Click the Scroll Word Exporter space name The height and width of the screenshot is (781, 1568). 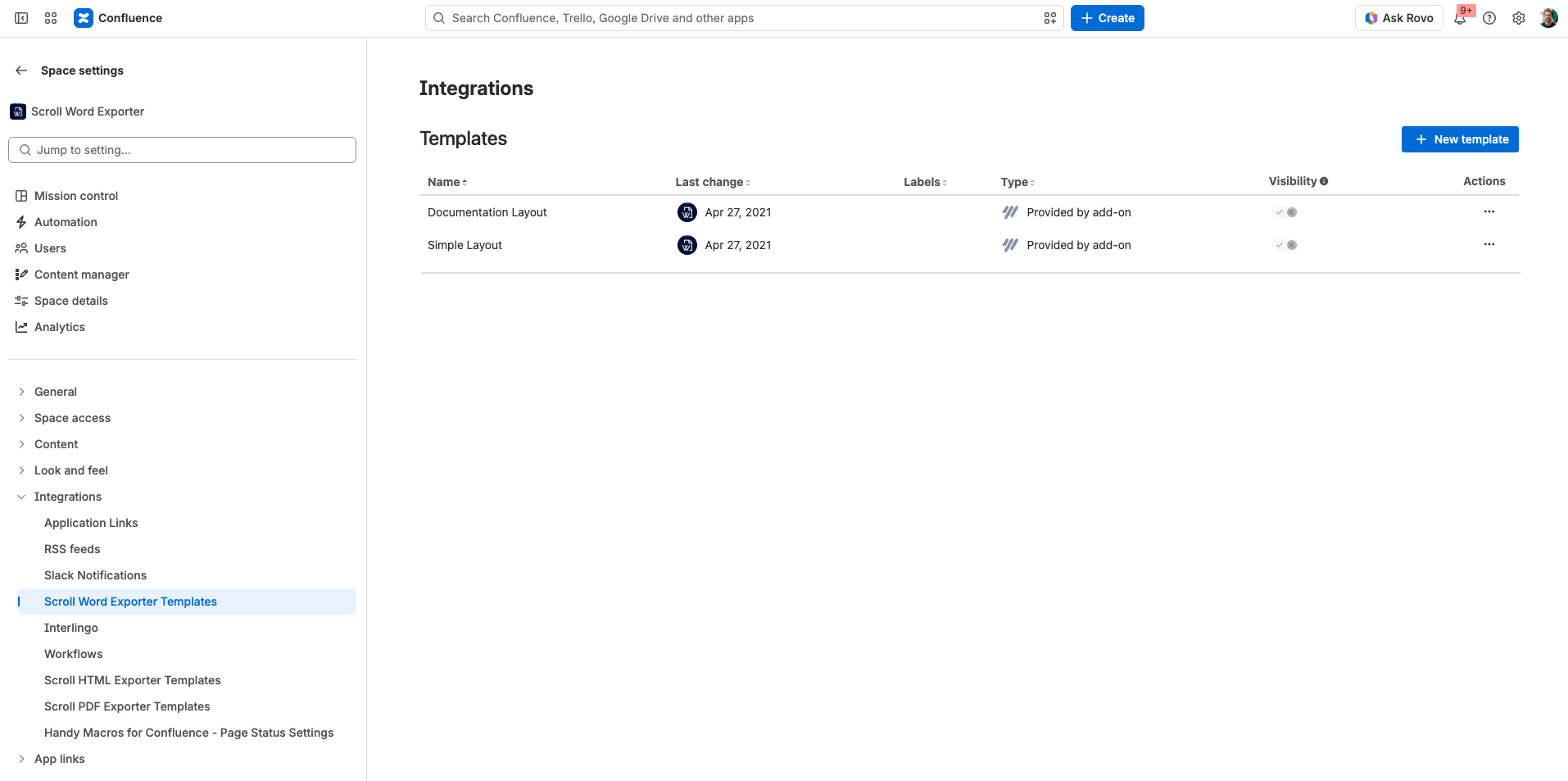pos(88,111)
